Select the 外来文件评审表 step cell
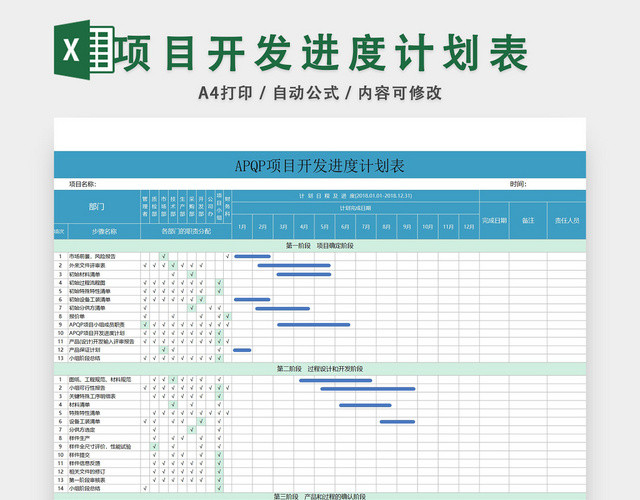The height and width of the screenshot is (500, 640). 104,265
